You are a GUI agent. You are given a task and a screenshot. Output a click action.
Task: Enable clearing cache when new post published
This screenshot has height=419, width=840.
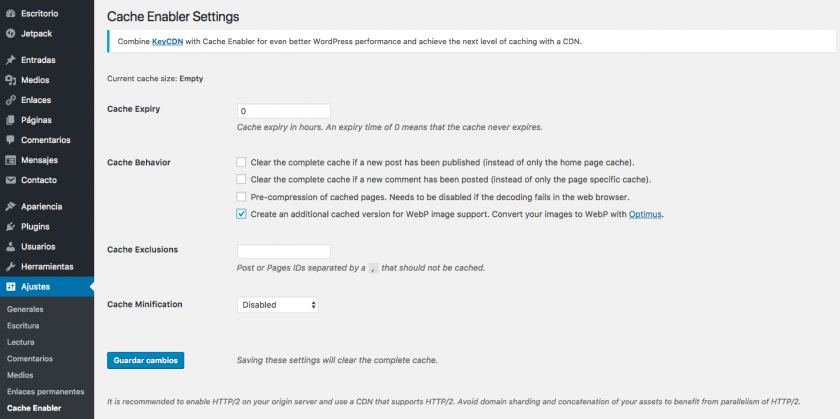241,162
